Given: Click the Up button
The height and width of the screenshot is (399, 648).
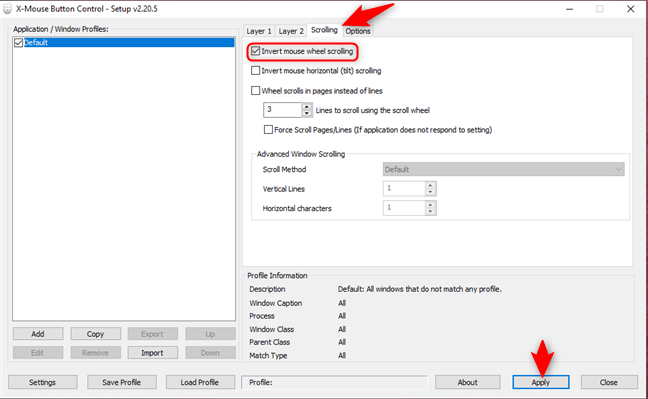Looking at the screenshot, I should tap(210, 334).
